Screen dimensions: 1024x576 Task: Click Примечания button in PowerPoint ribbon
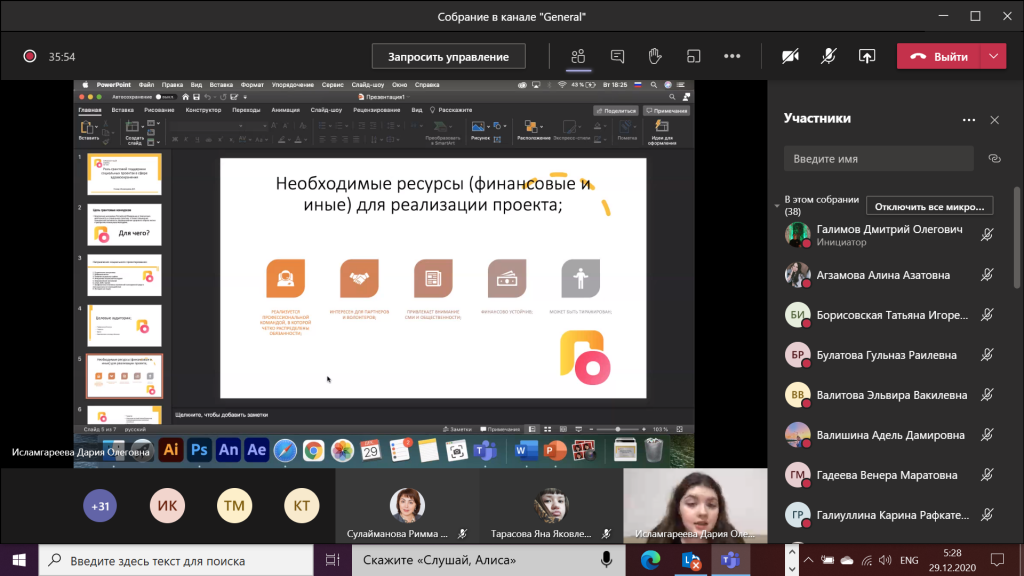click(666, 110)
